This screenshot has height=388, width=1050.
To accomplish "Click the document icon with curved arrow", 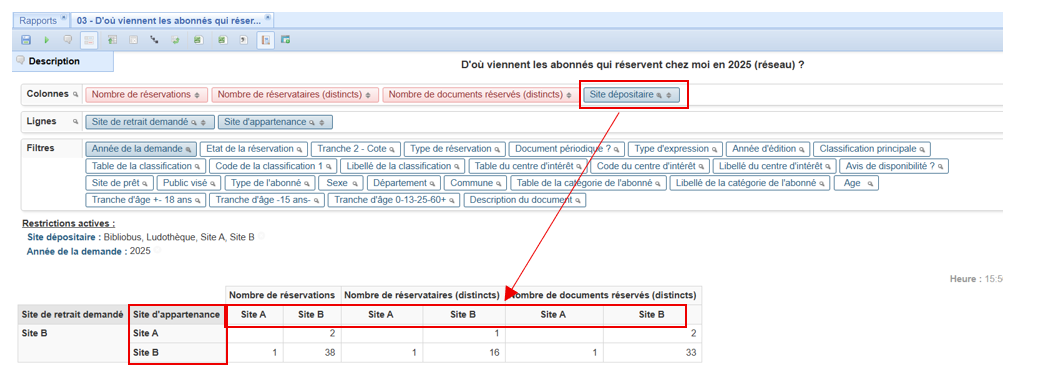I will (244, 40).
